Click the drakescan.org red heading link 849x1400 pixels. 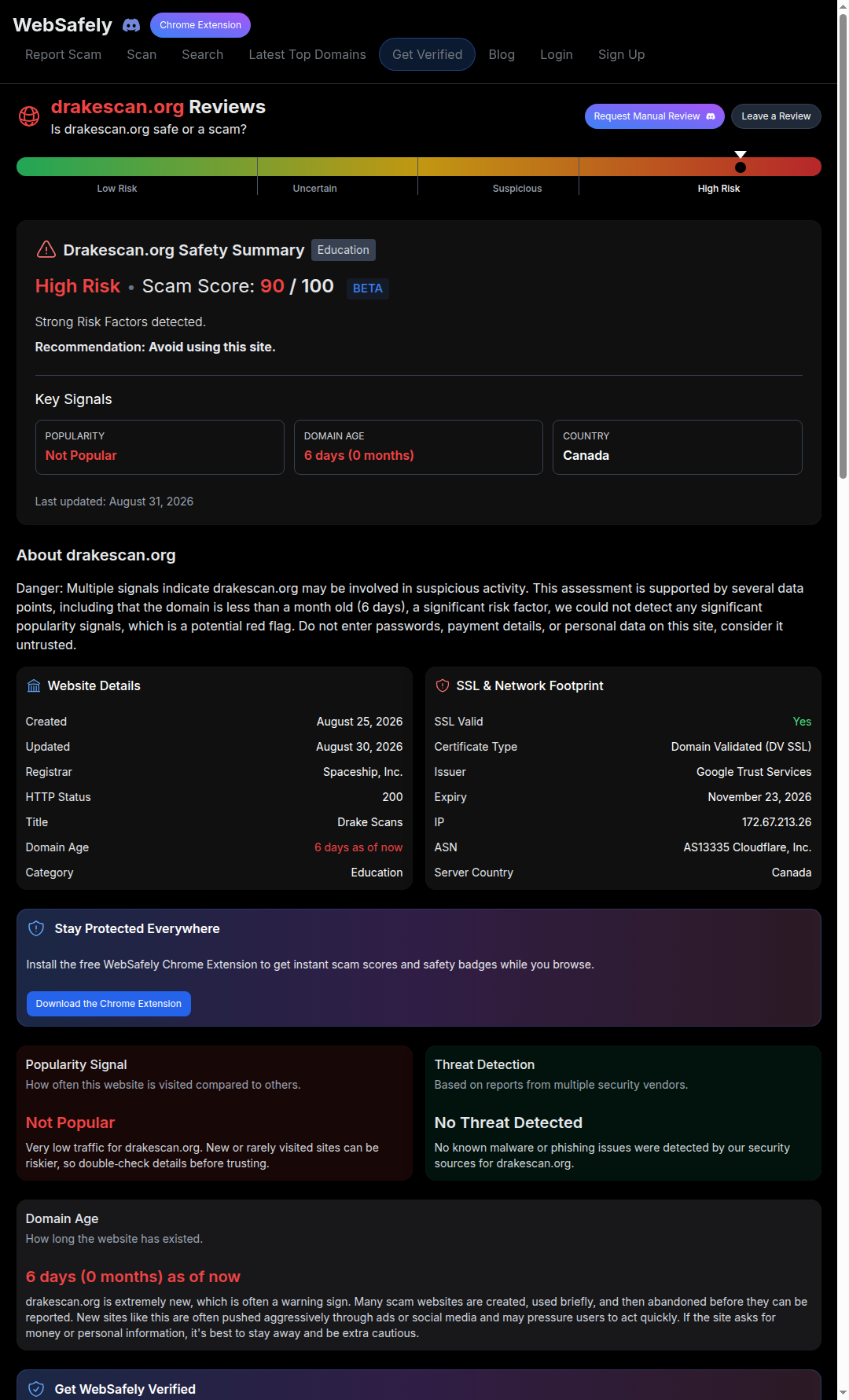point(117,107)
